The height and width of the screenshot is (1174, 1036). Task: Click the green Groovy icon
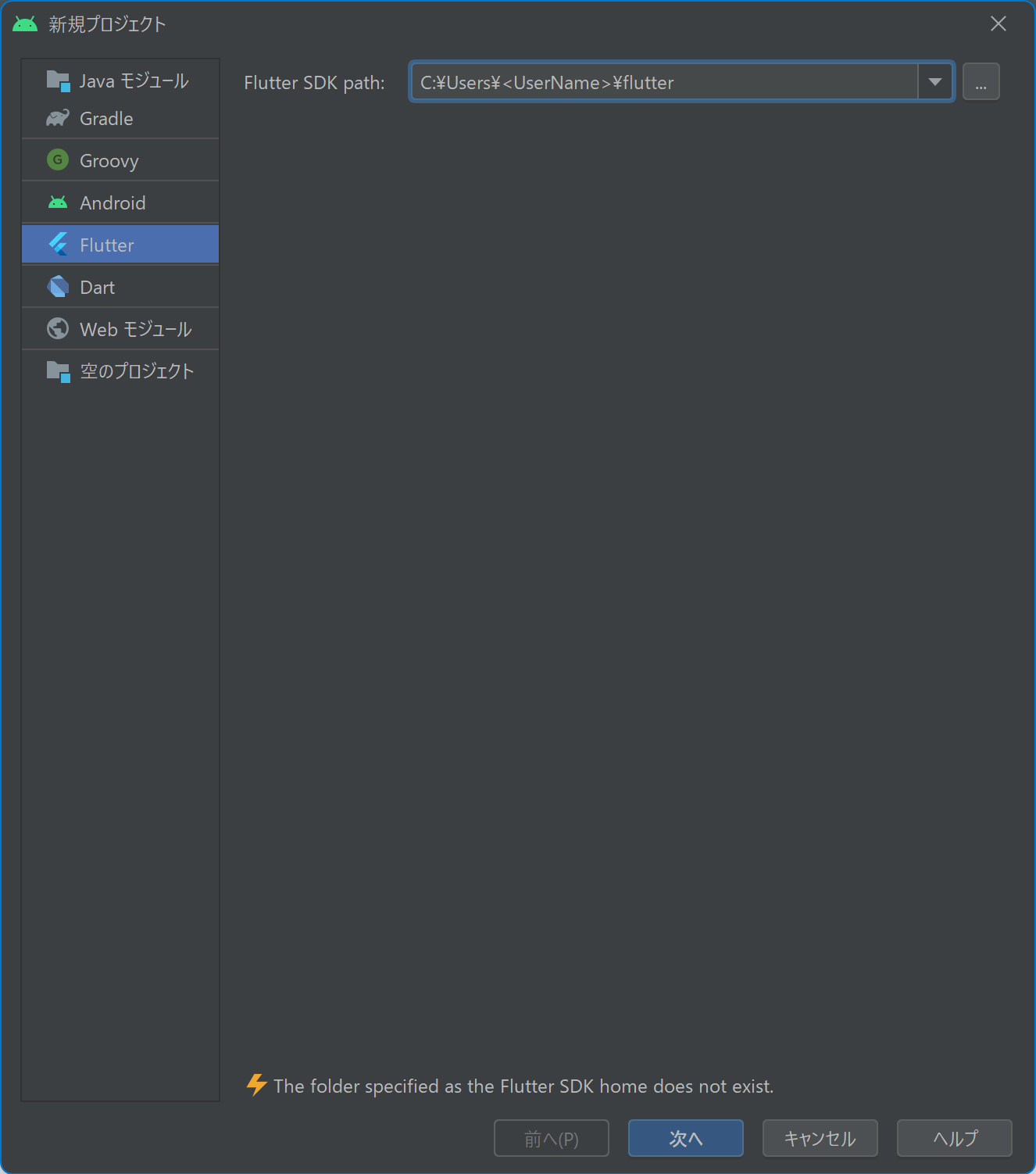click(58, 159)
